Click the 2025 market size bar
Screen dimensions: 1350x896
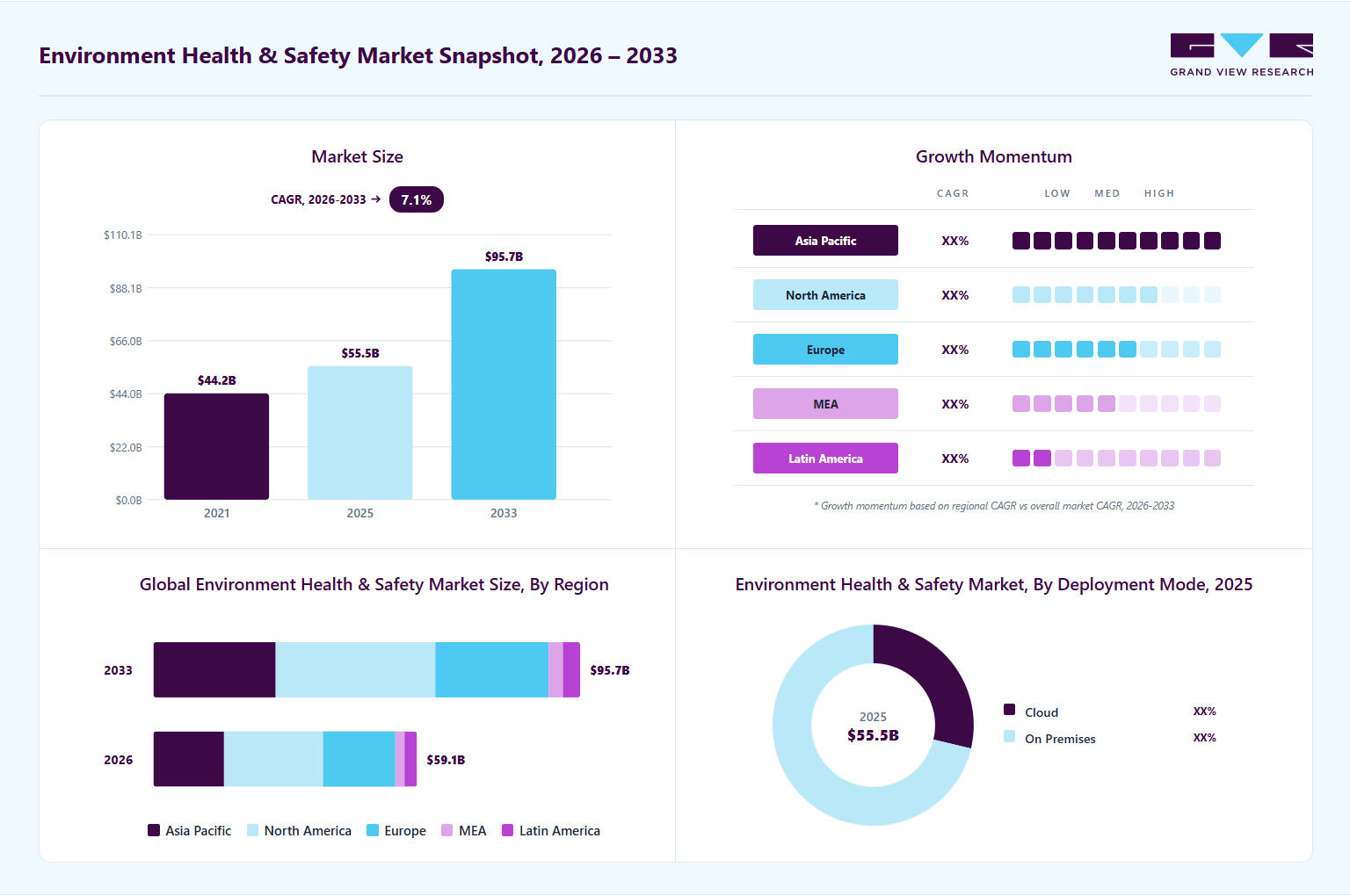(360, 433)
